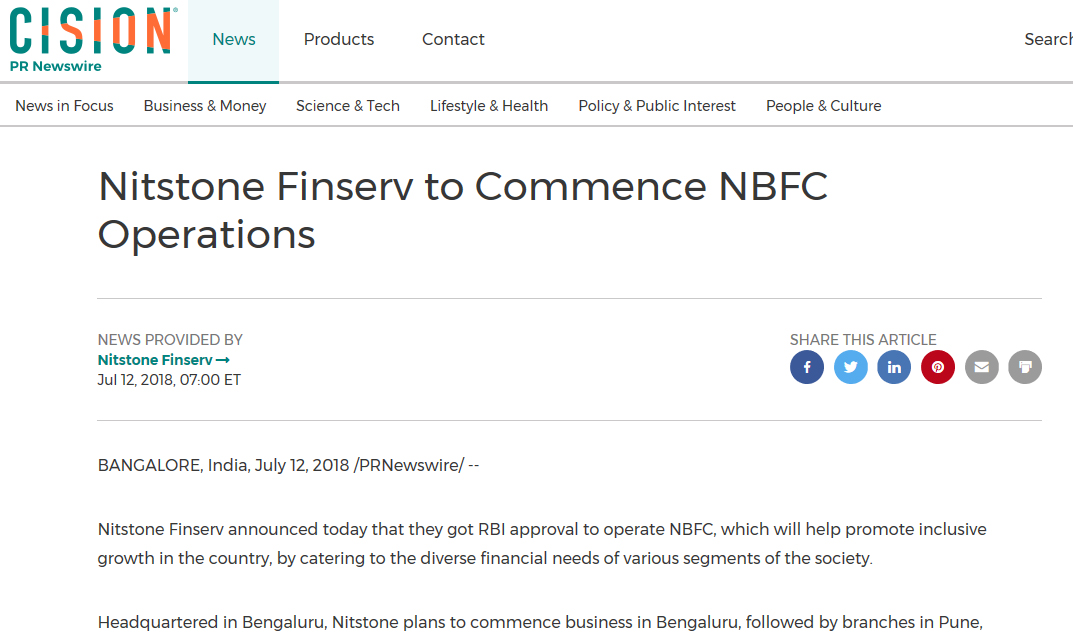Click the article headline text

coord(463,210)
